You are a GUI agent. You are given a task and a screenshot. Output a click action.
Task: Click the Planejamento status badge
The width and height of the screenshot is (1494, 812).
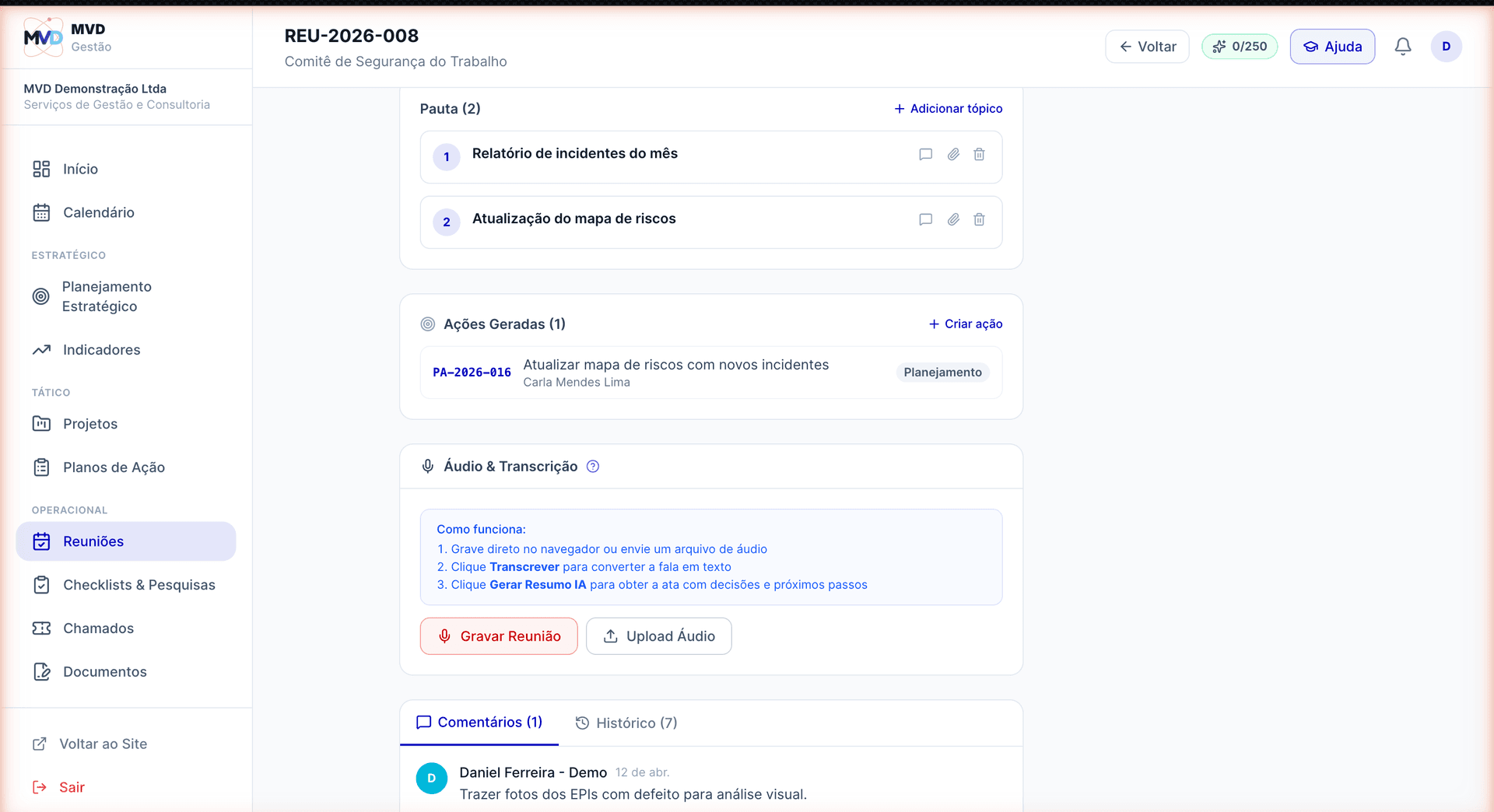tap(942, 373)
